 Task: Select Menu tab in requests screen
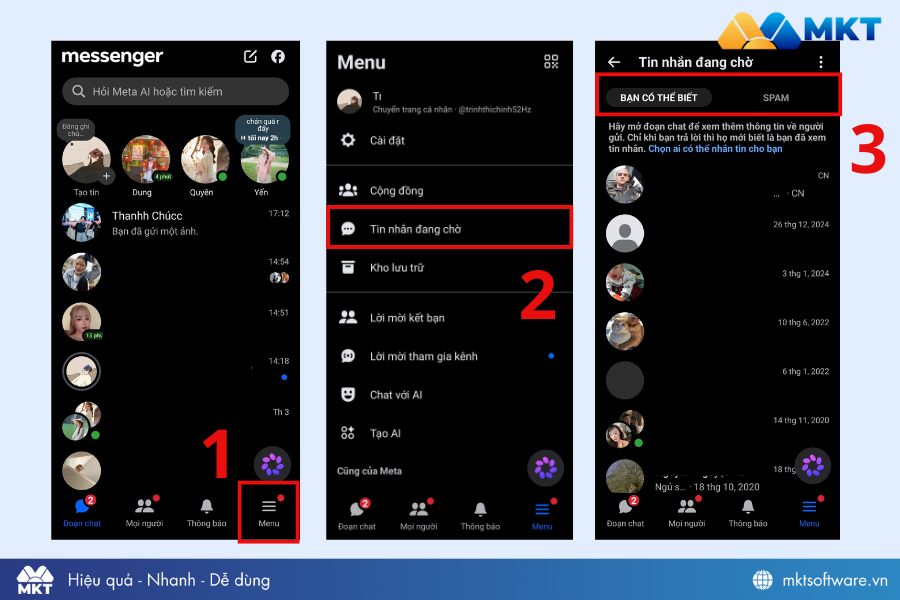(x=809, y=512)
